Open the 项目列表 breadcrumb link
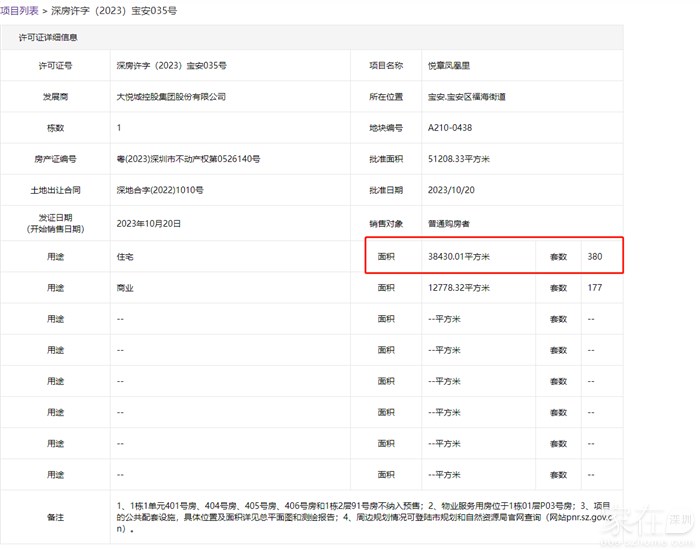 click(20, 10)
